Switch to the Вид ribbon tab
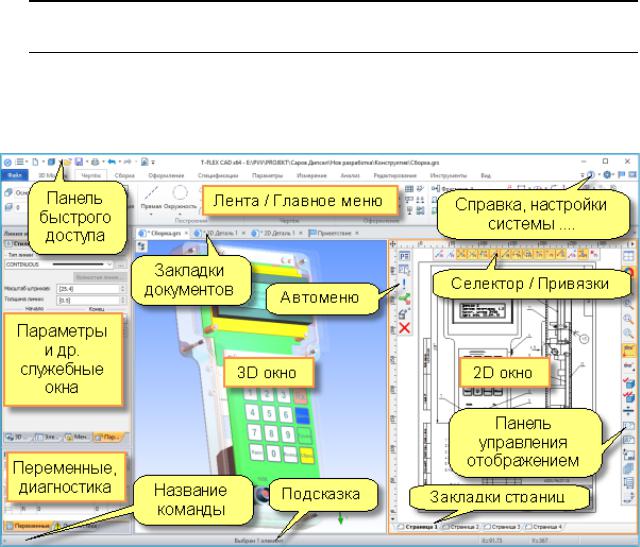This screenshot has width=640, height=547. click(x=486, y=176)
